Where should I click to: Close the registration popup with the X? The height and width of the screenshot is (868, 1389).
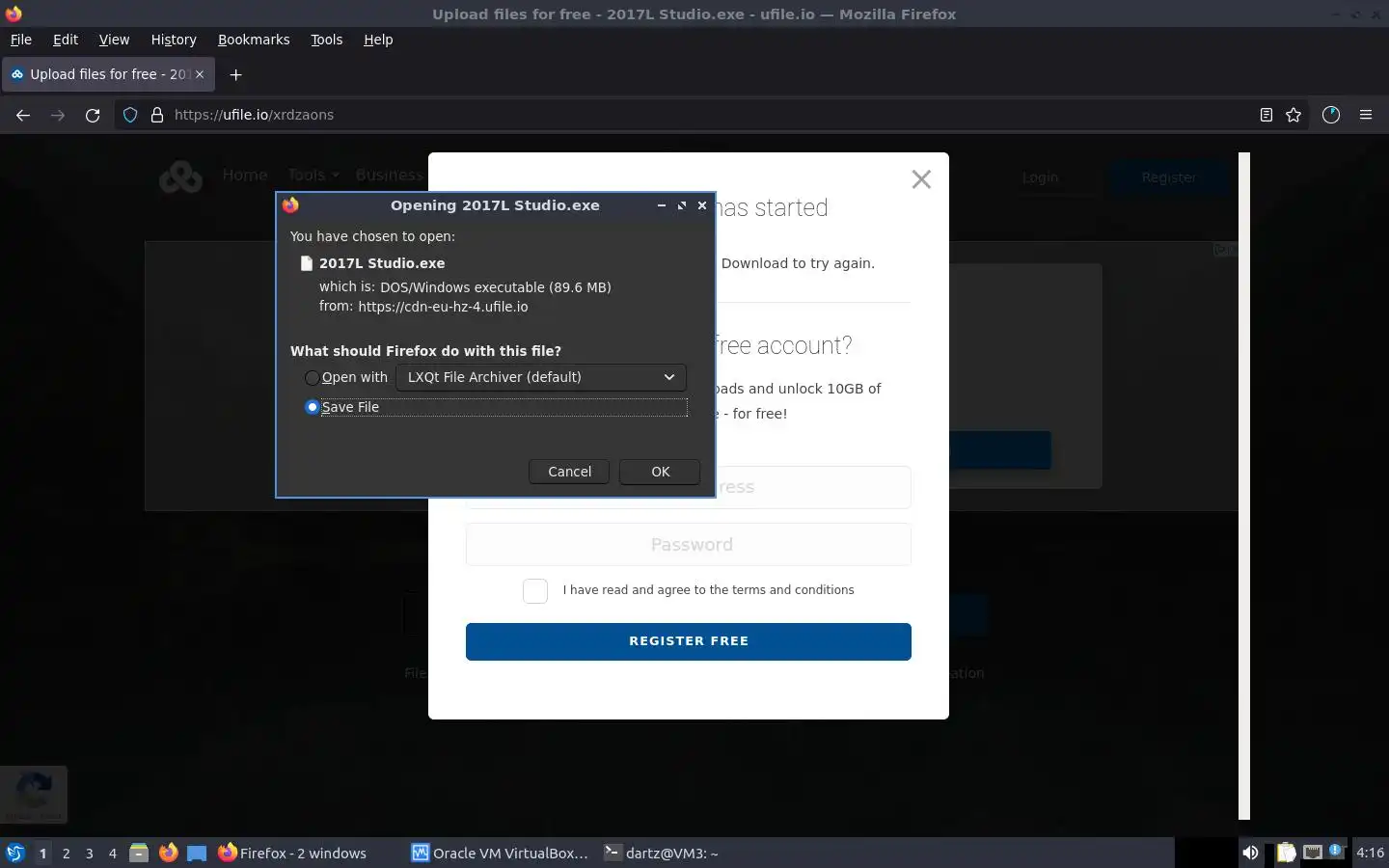(x=921, y=179)
